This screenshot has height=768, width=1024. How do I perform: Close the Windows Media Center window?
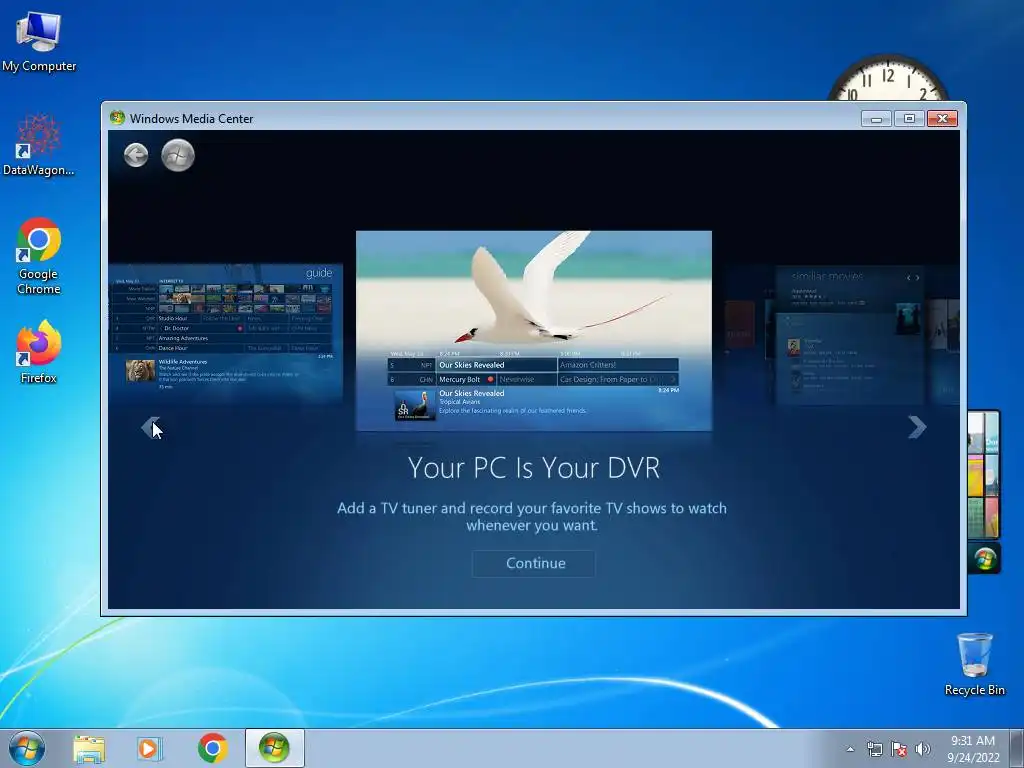tap(942, 118)
